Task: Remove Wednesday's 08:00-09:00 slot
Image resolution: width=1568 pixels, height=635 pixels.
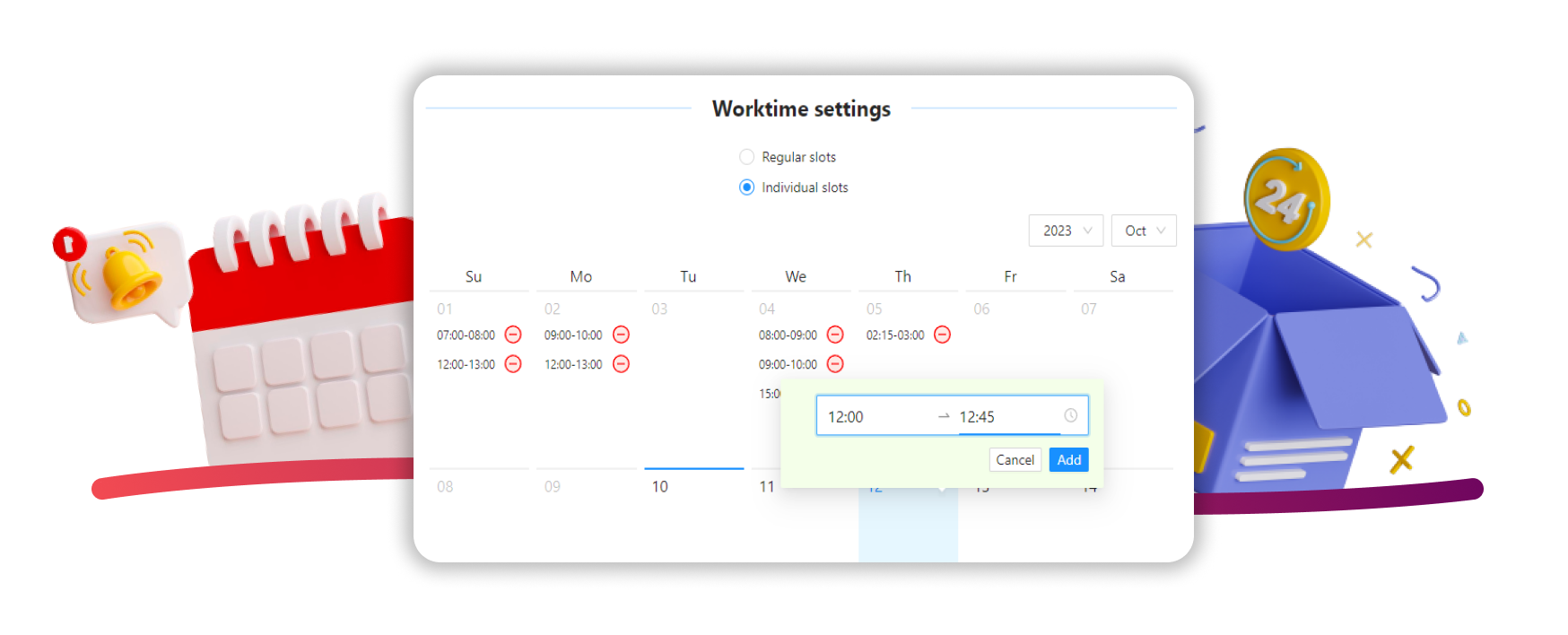Action: pyautogui.click(x=835, y=335)
